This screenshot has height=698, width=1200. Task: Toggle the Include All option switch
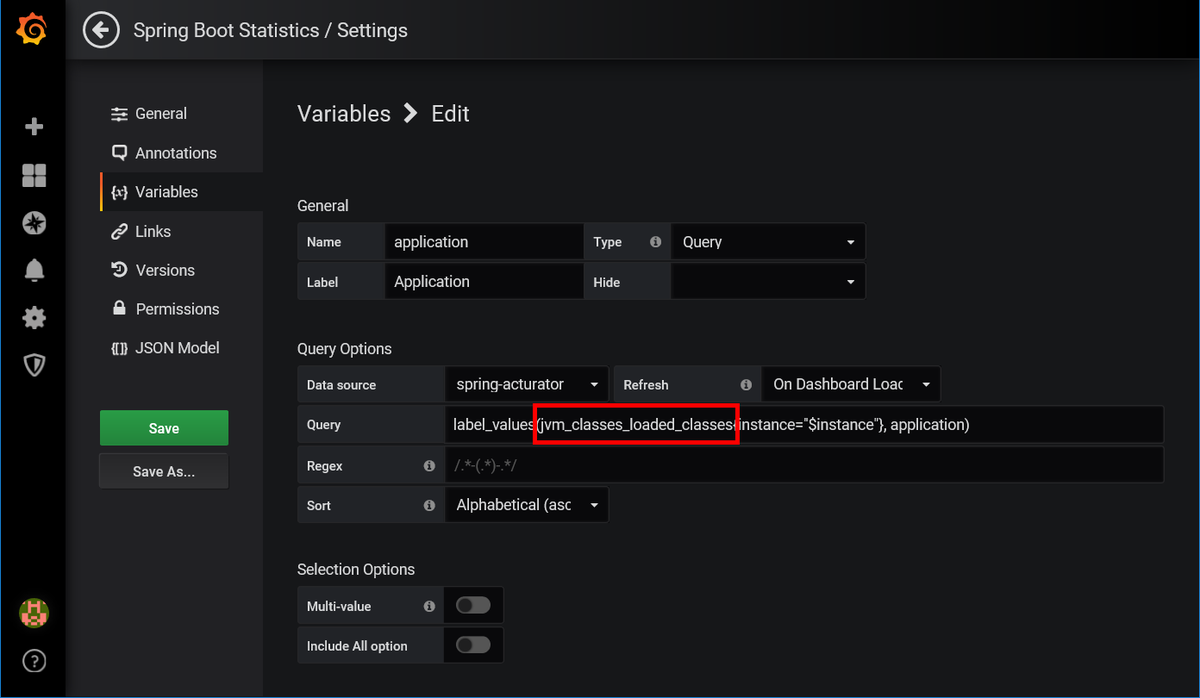pos(473,645)
